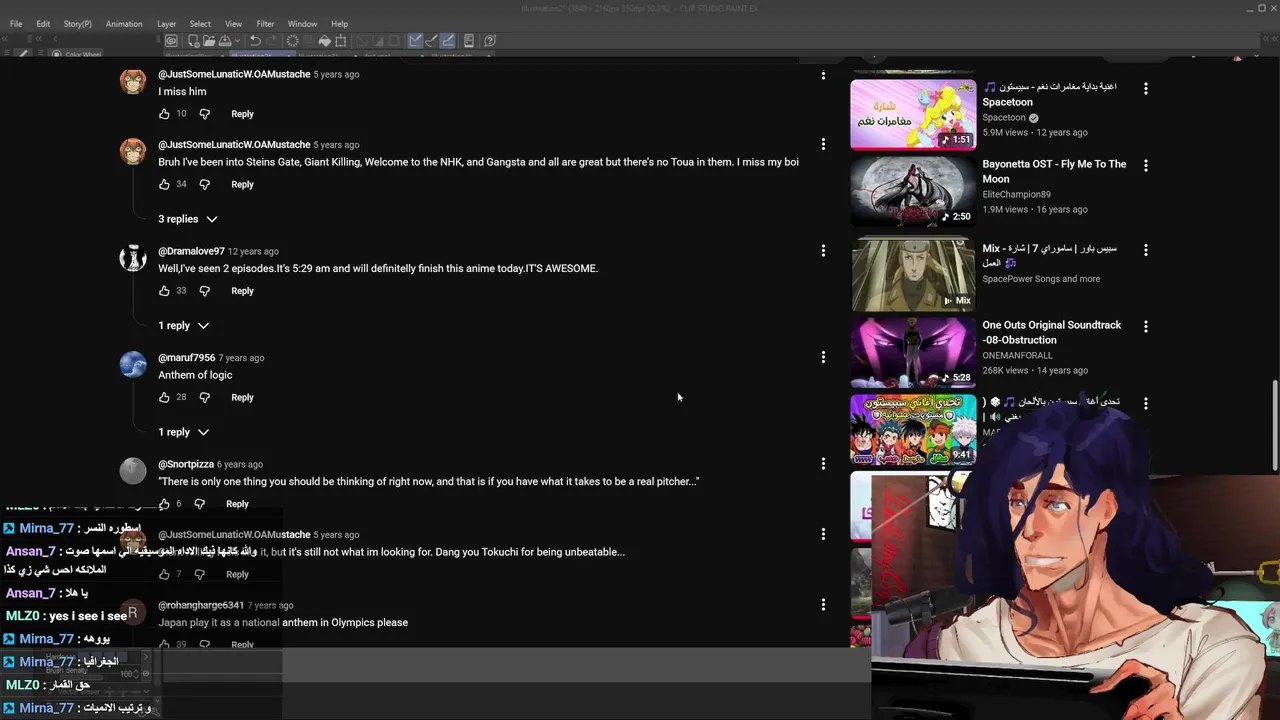
Task: Click the EliteChampion89 channel name
Action: [1016, 195]
